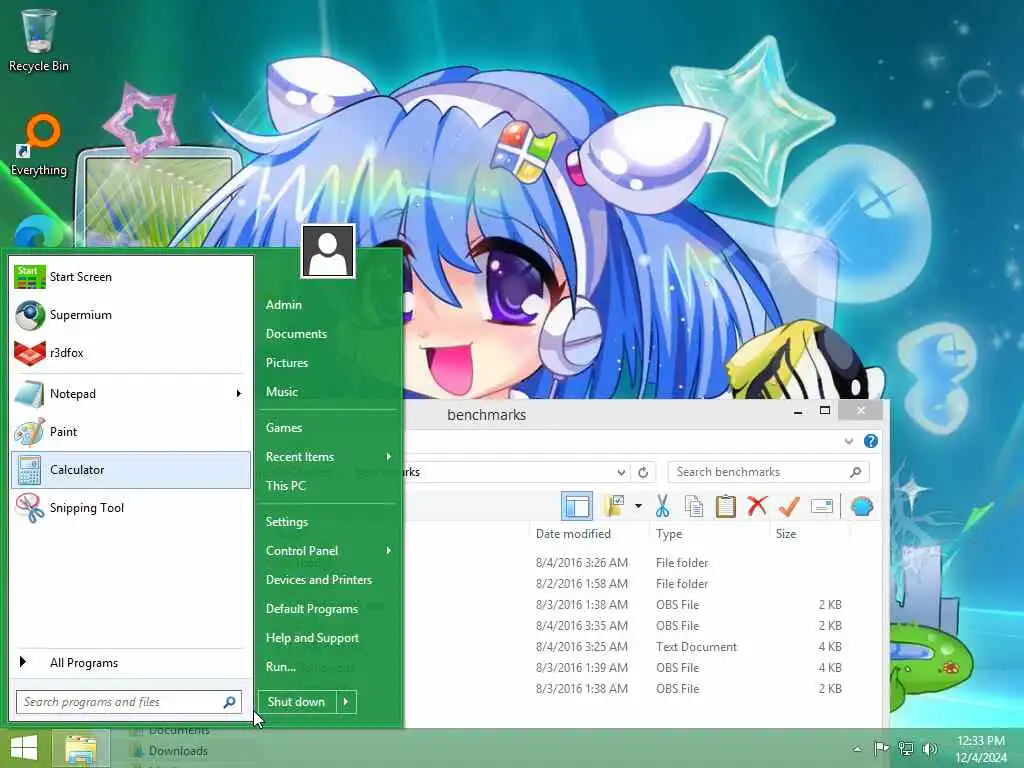1024x768 pixels.
Task: Click the blue shell icon in toolbar
Action: tap(862, 506)
